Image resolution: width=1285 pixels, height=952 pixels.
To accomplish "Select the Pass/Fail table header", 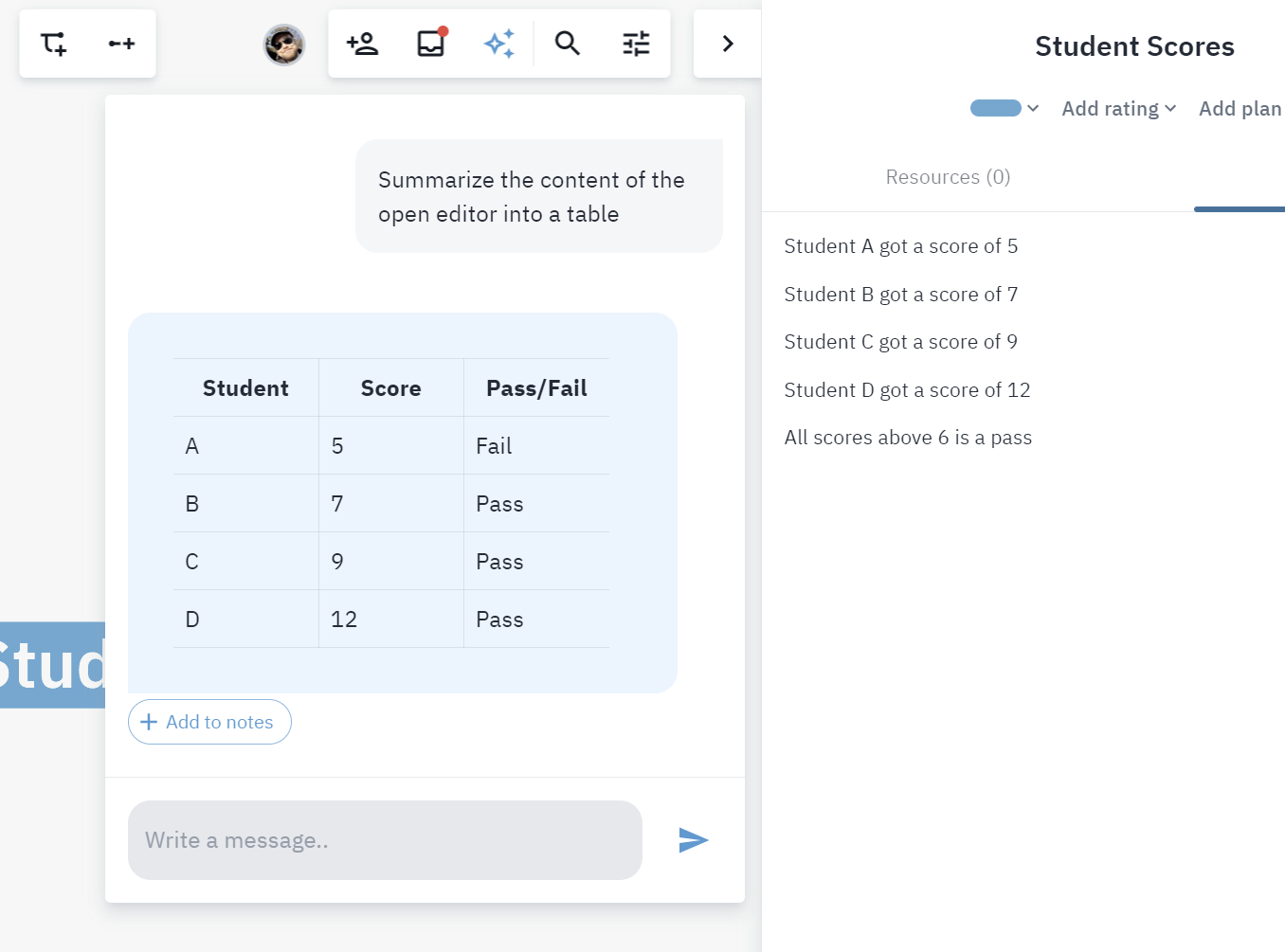I will (x=536, y=388).
